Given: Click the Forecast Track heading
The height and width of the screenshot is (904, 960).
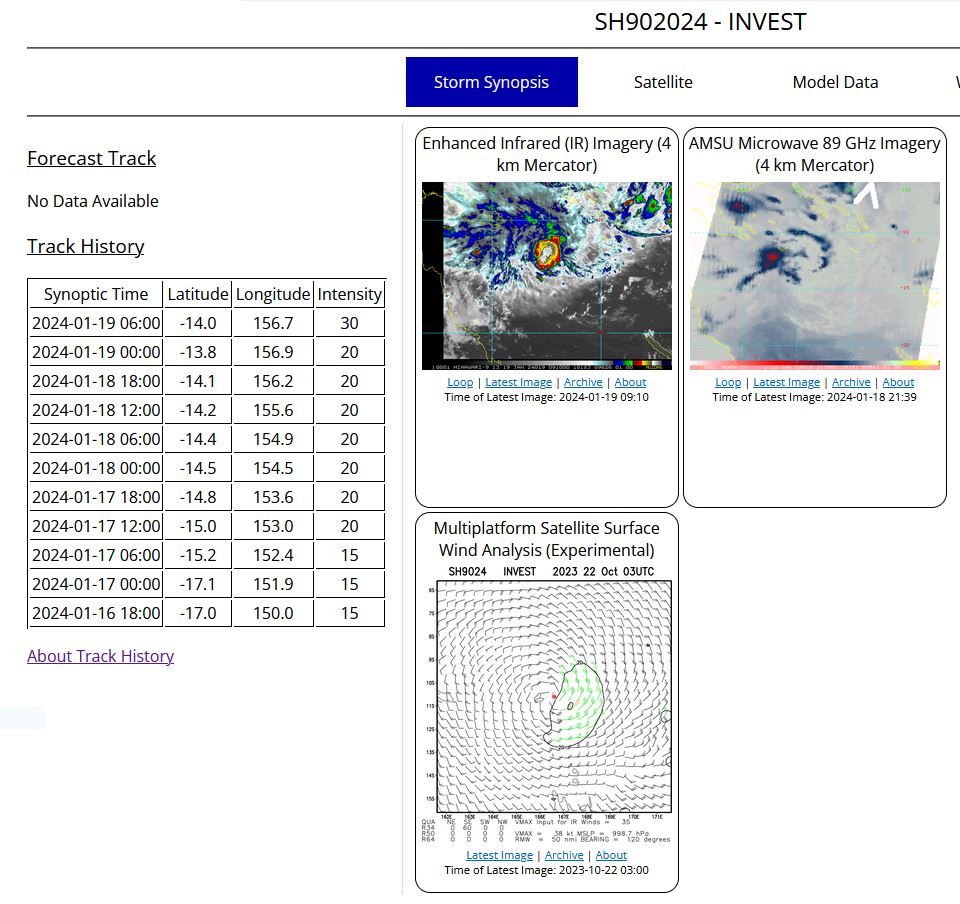Looking at the screenshot, I should tap(92, 159).
